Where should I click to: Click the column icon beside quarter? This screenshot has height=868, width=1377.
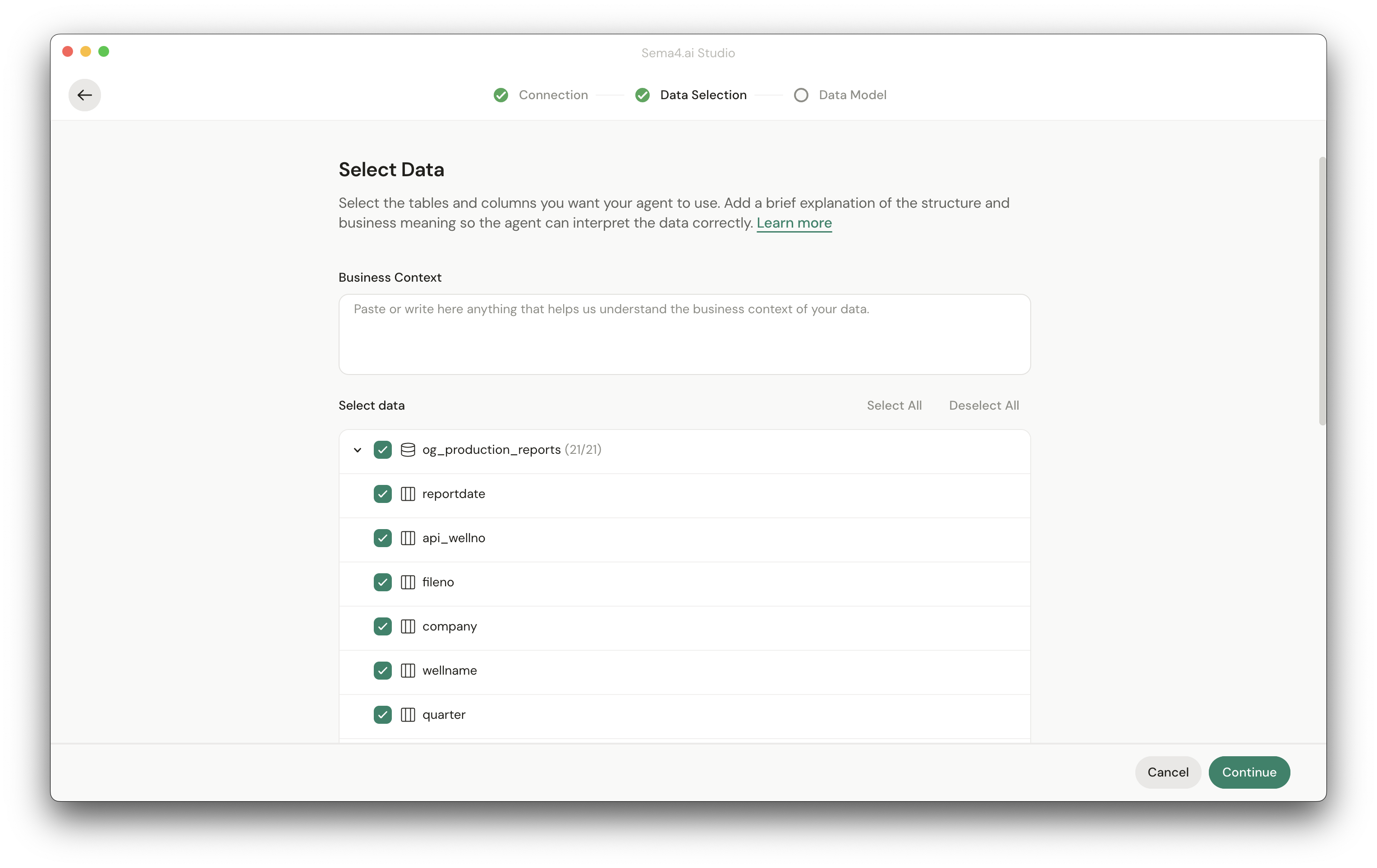(408, 715)
